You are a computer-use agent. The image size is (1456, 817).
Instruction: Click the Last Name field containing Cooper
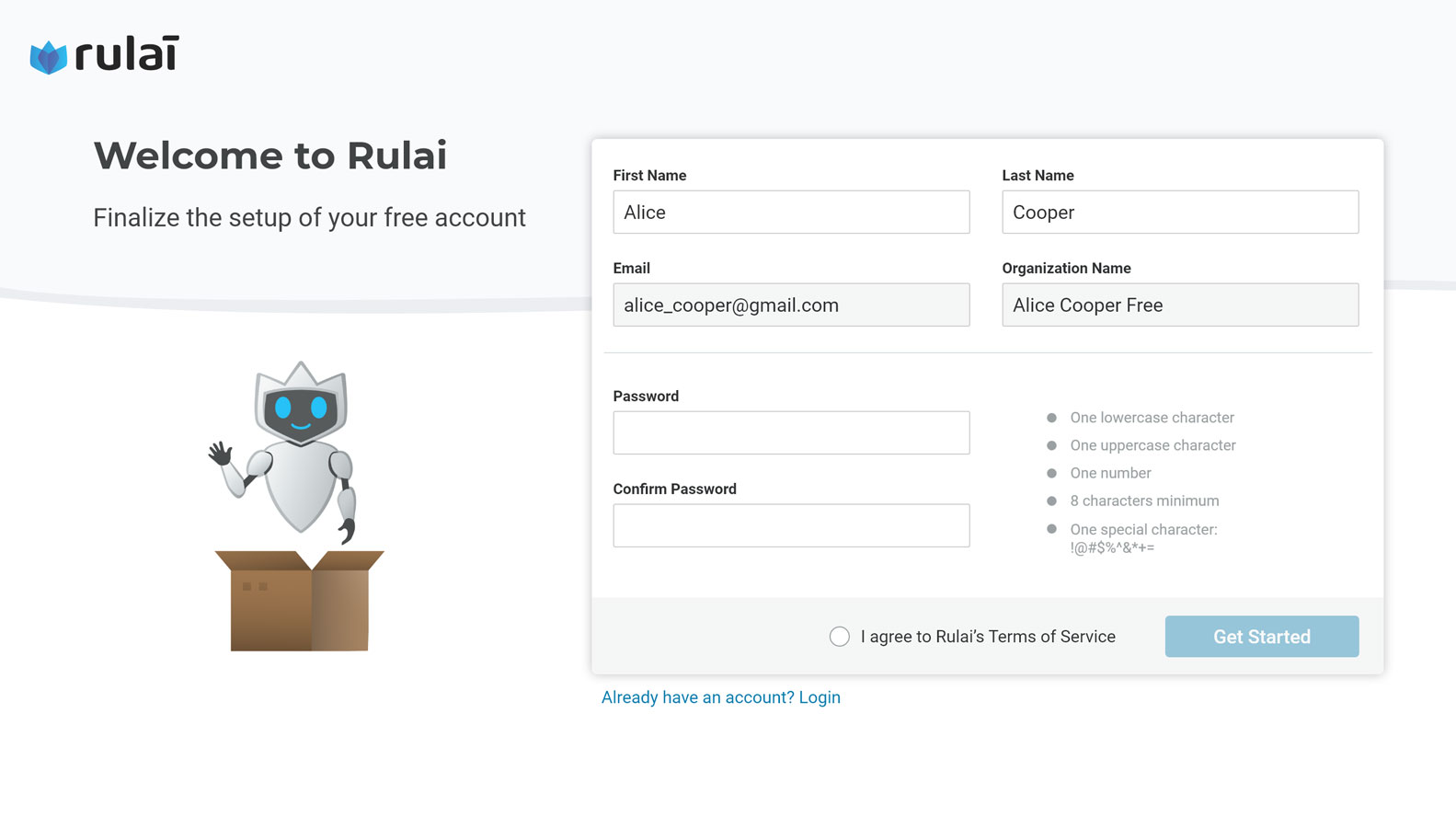click(1179, 213)
